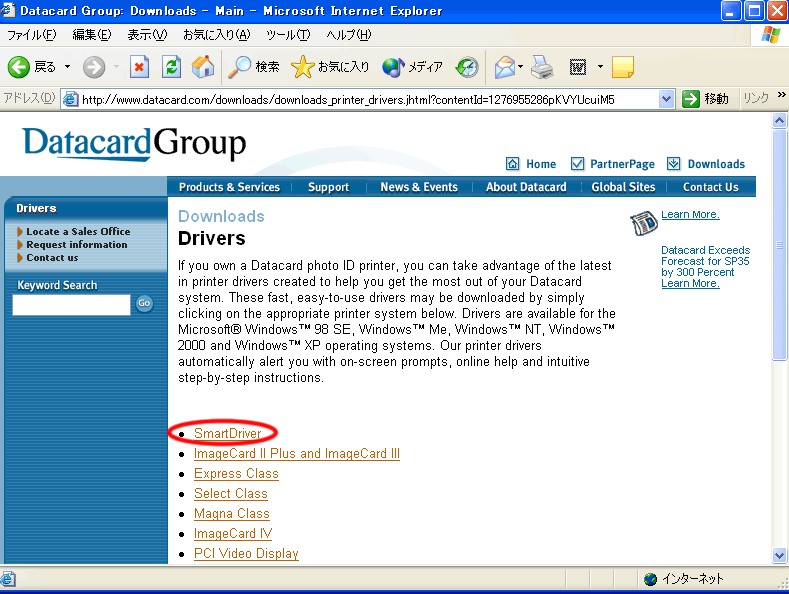Click the Internet zone globe in status bar
This screenshot has width=789, height=594.
[x=650, y=579]
